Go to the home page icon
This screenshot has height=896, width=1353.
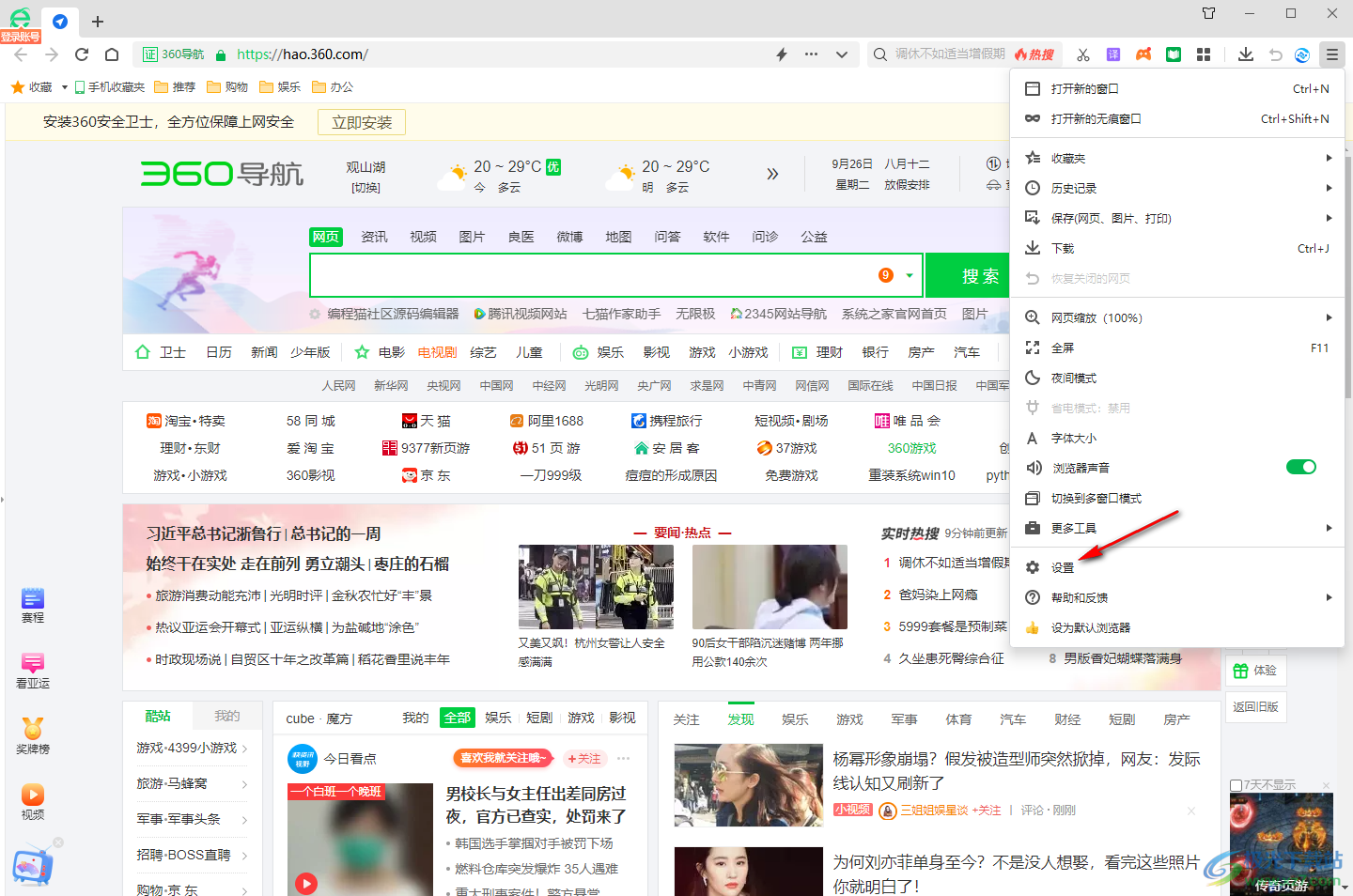[x=112, y=54]
